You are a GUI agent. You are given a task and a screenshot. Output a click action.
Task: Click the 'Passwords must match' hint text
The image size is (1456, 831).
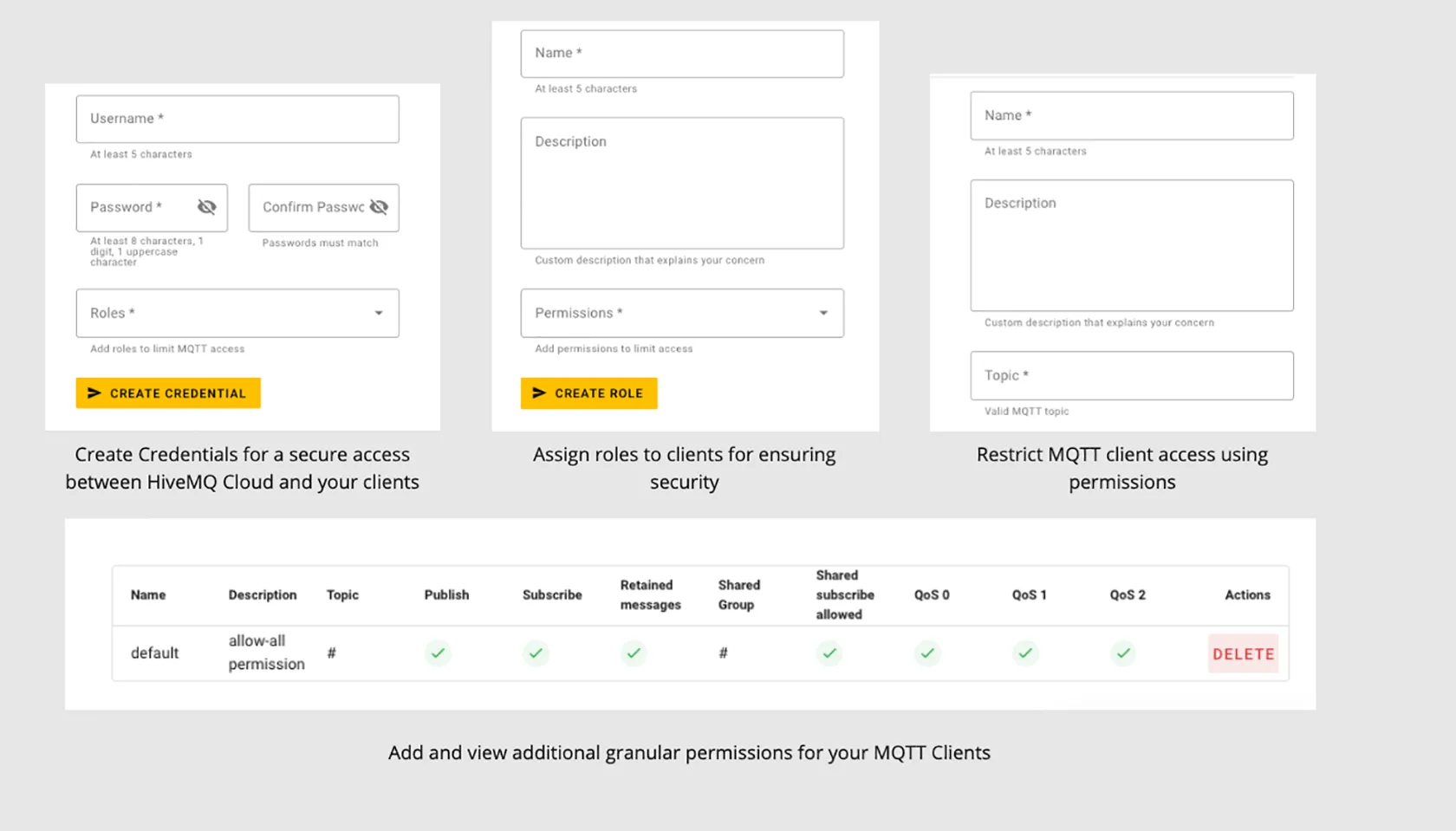320,243
